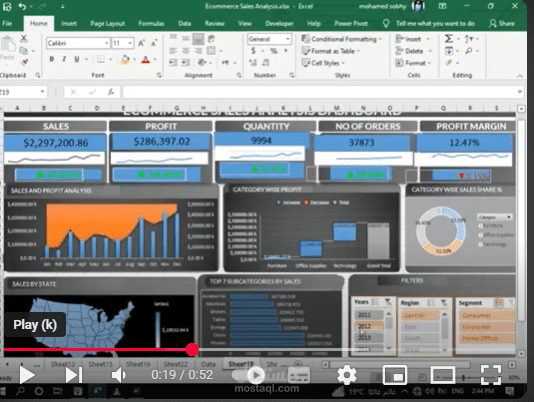Screen dimensions: 534x402
Task: Toggle Corporate in Segment slicer
Action: coord(487,327)
